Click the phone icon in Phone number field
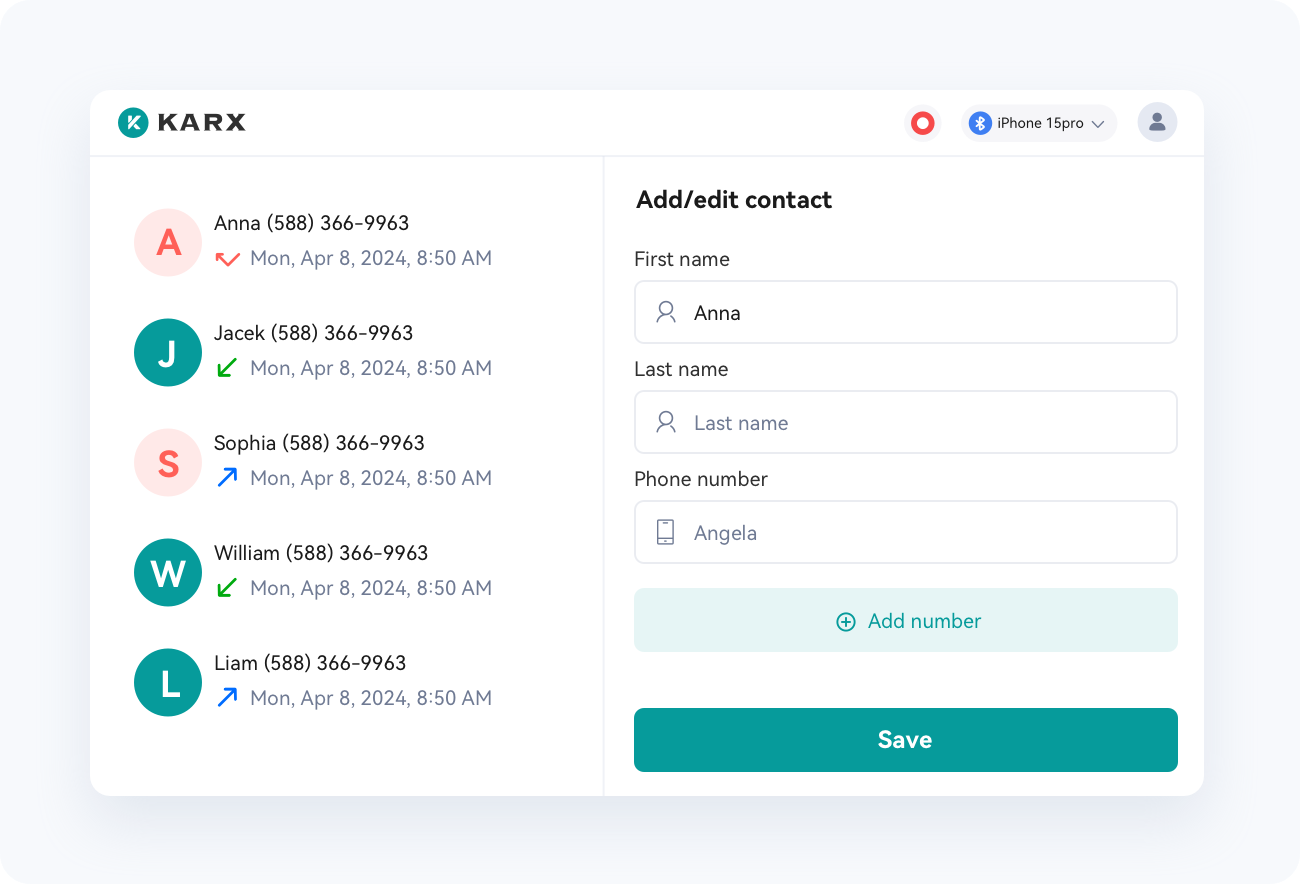1300x884 pixels. pyautogui.click(x=665, y=532)
